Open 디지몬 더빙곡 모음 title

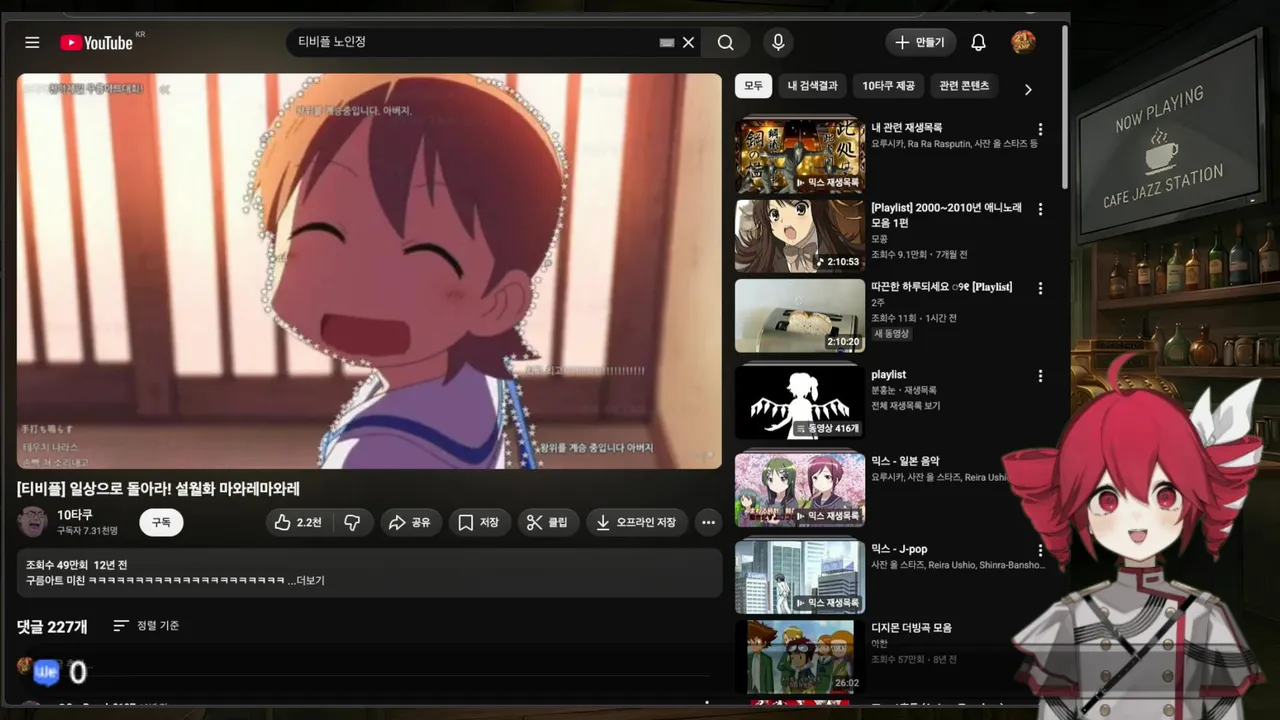(911, 628)
